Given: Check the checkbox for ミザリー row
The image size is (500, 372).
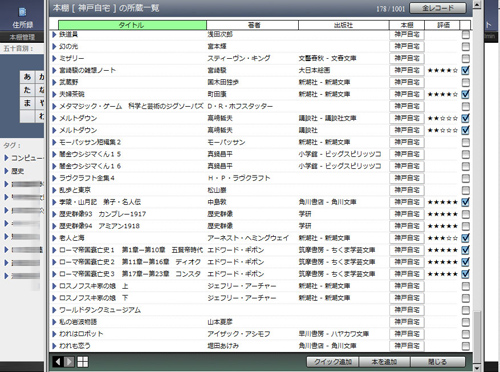Looking at the screenshot, I should [466, 58].
